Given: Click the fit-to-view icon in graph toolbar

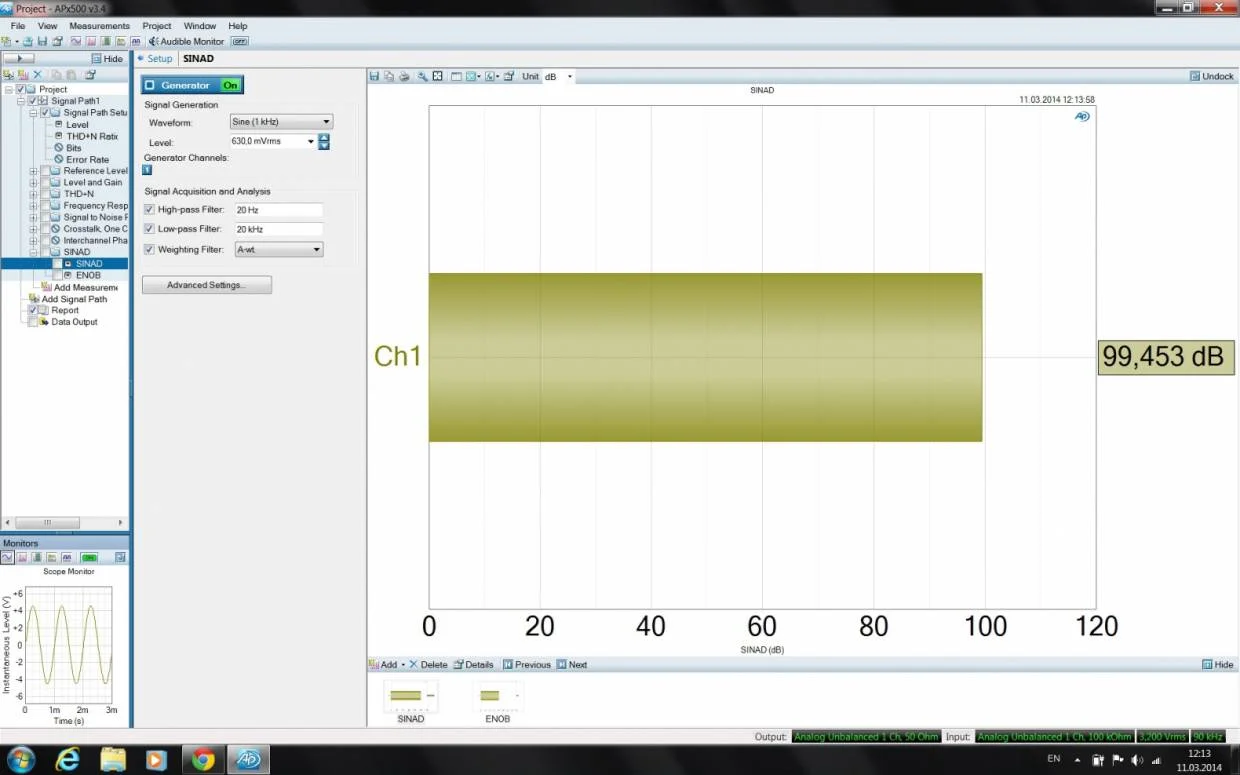Looking at the screenshot, I should 437,76.
